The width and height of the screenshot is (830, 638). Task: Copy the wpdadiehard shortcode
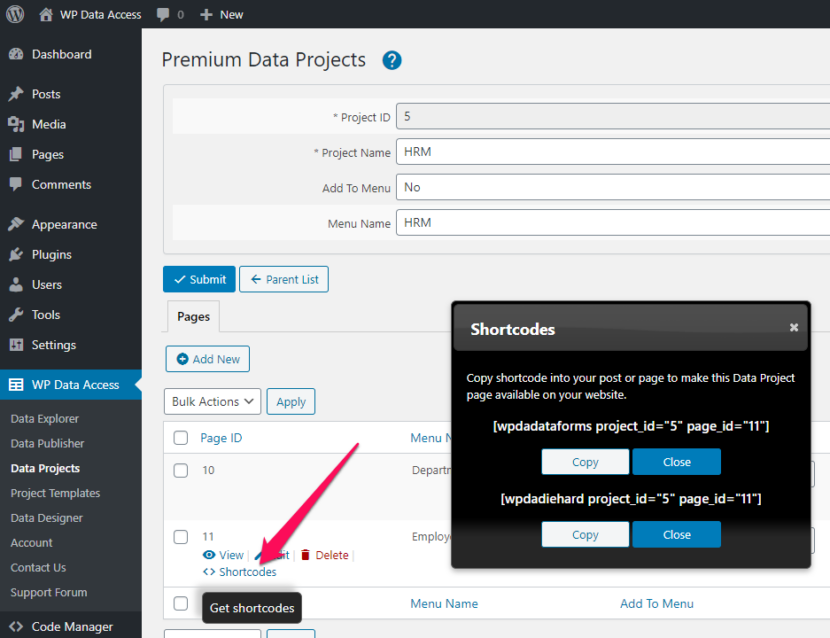585,534
